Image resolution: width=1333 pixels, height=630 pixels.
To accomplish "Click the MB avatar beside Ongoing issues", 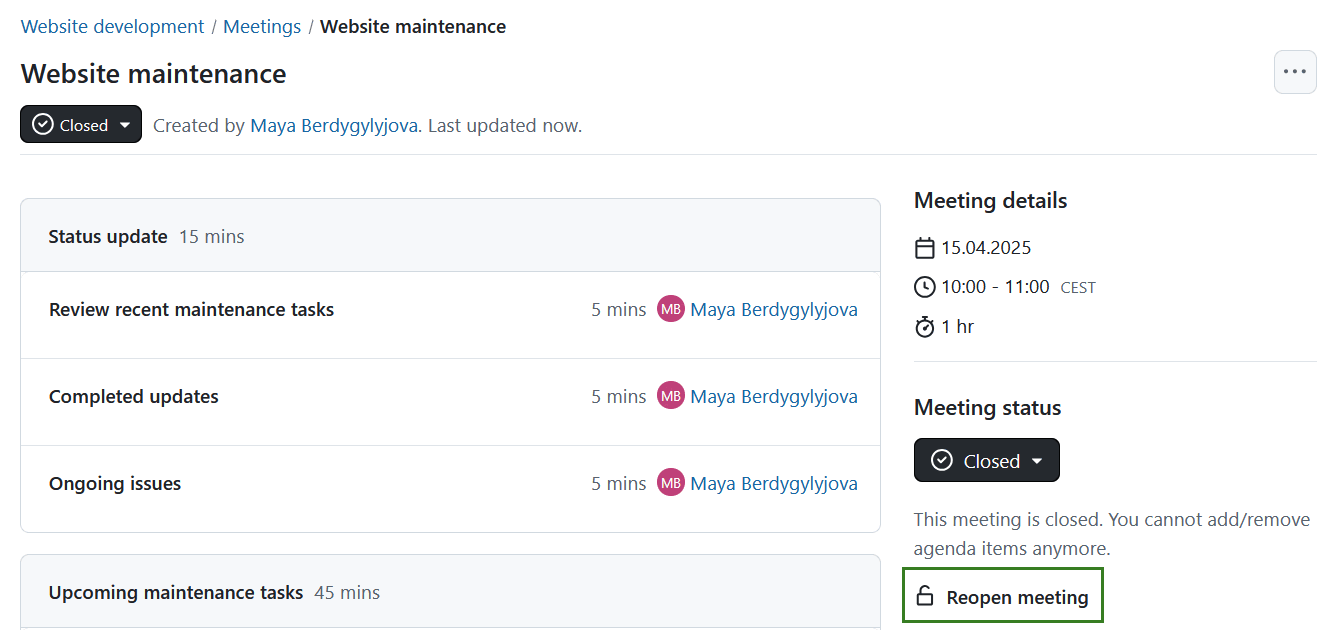I will click(x=671, y=483).
